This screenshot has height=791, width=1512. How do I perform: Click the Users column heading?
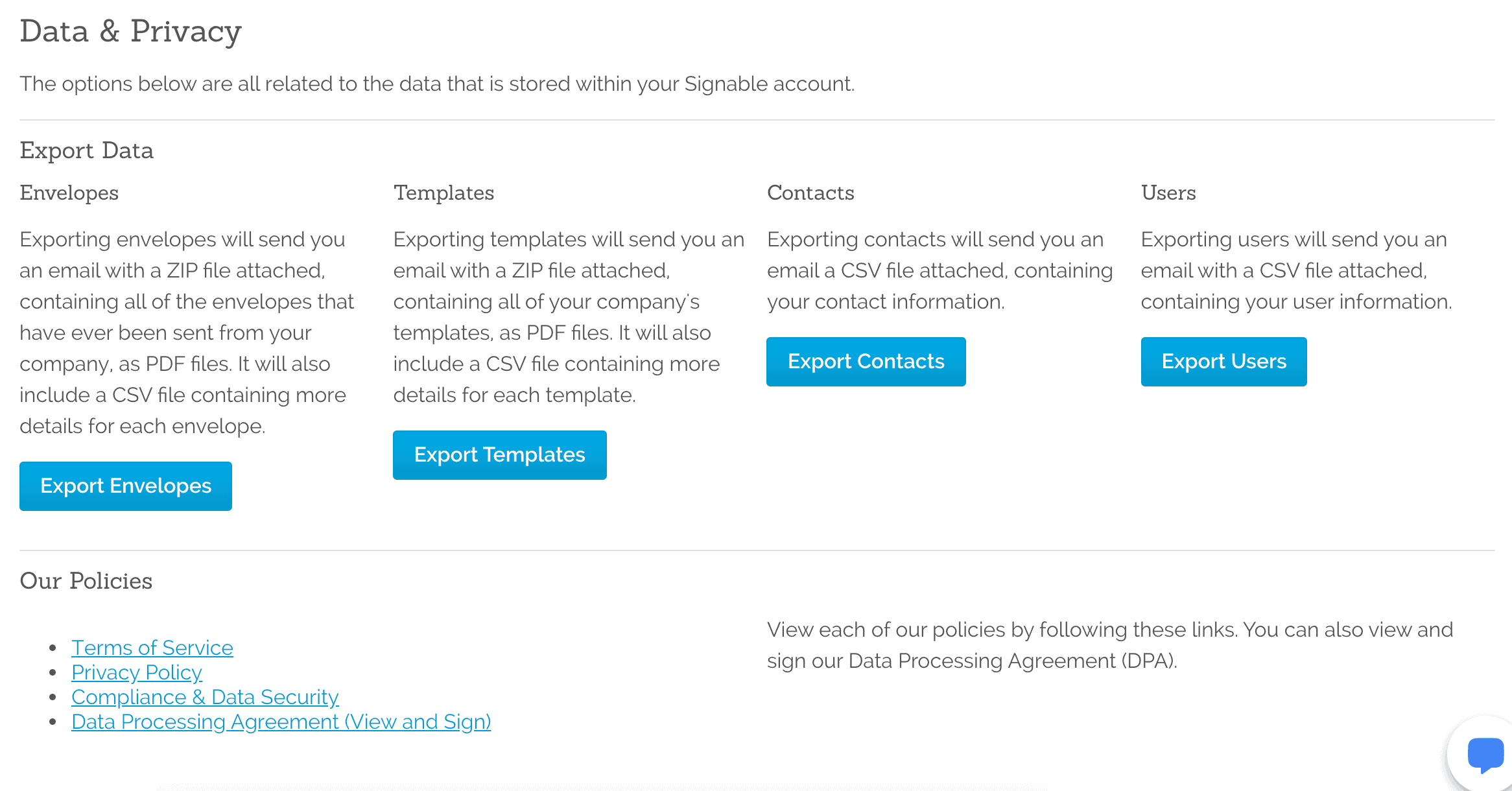[x=1168, y=193]
